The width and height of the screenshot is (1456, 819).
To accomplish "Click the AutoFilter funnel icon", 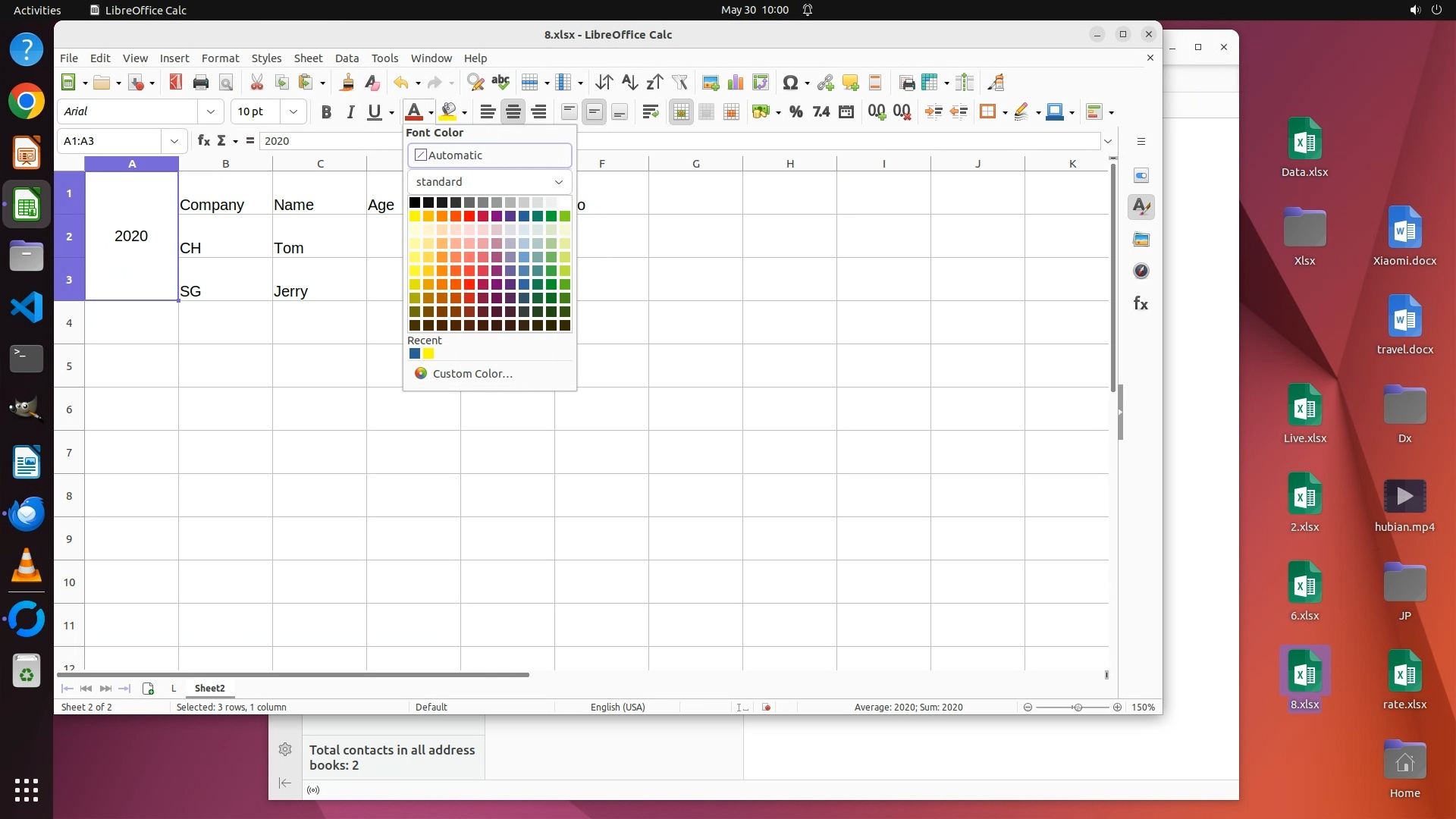I will pos(679,83).
